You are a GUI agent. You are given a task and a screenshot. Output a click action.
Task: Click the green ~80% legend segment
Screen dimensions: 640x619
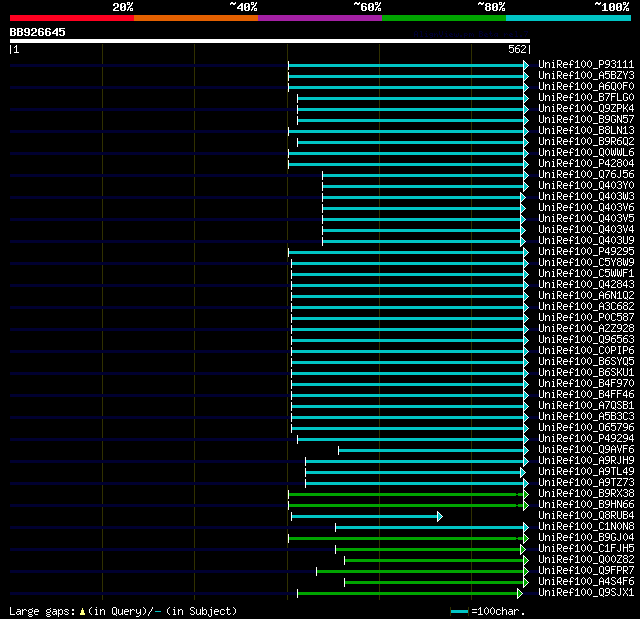(x=444, y=18)
